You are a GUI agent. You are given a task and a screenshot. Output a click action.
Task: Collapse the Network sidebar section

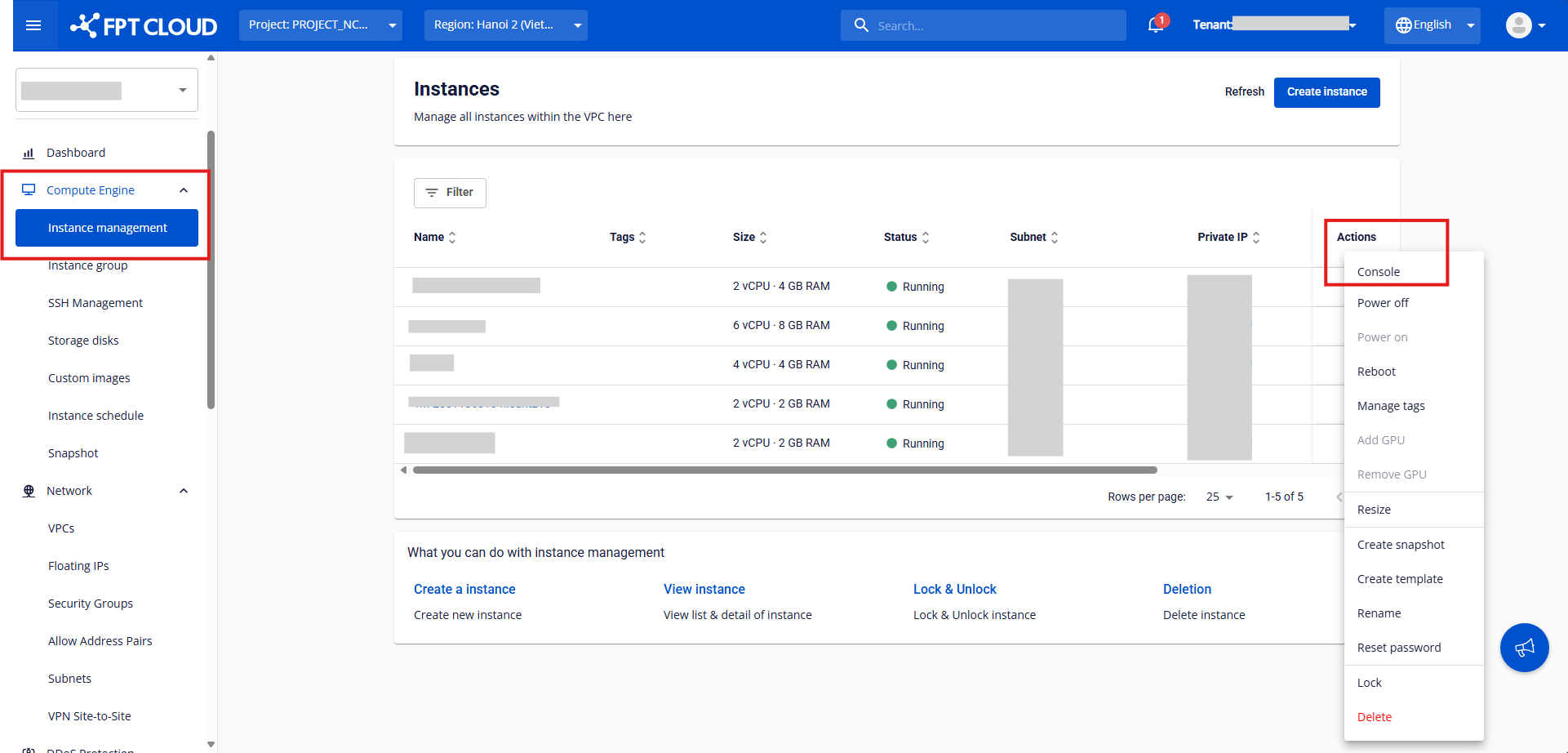184,491
